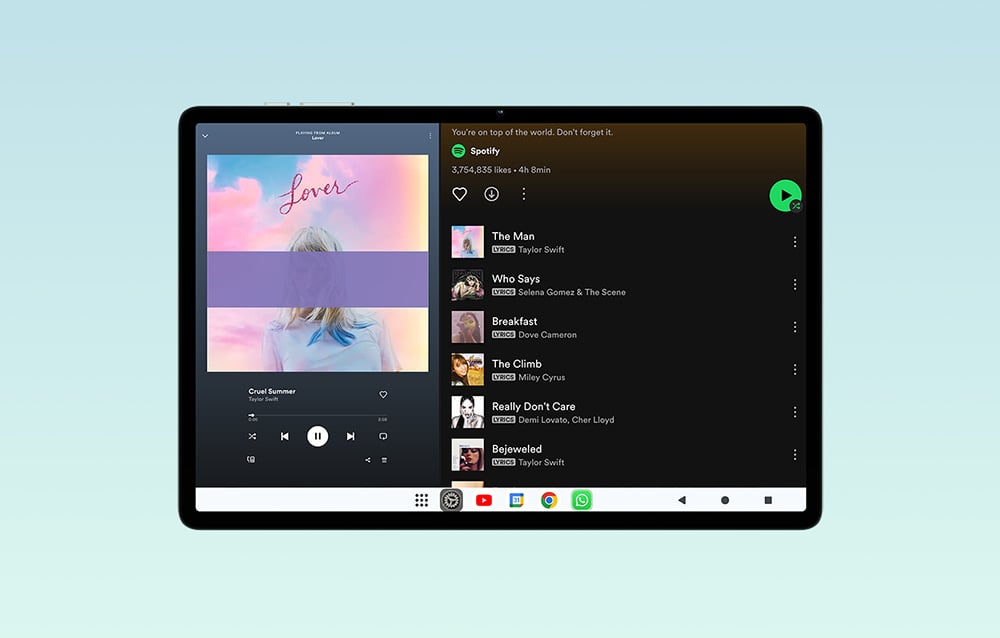Open the playlist three-dot options menu

pos(524,194)
